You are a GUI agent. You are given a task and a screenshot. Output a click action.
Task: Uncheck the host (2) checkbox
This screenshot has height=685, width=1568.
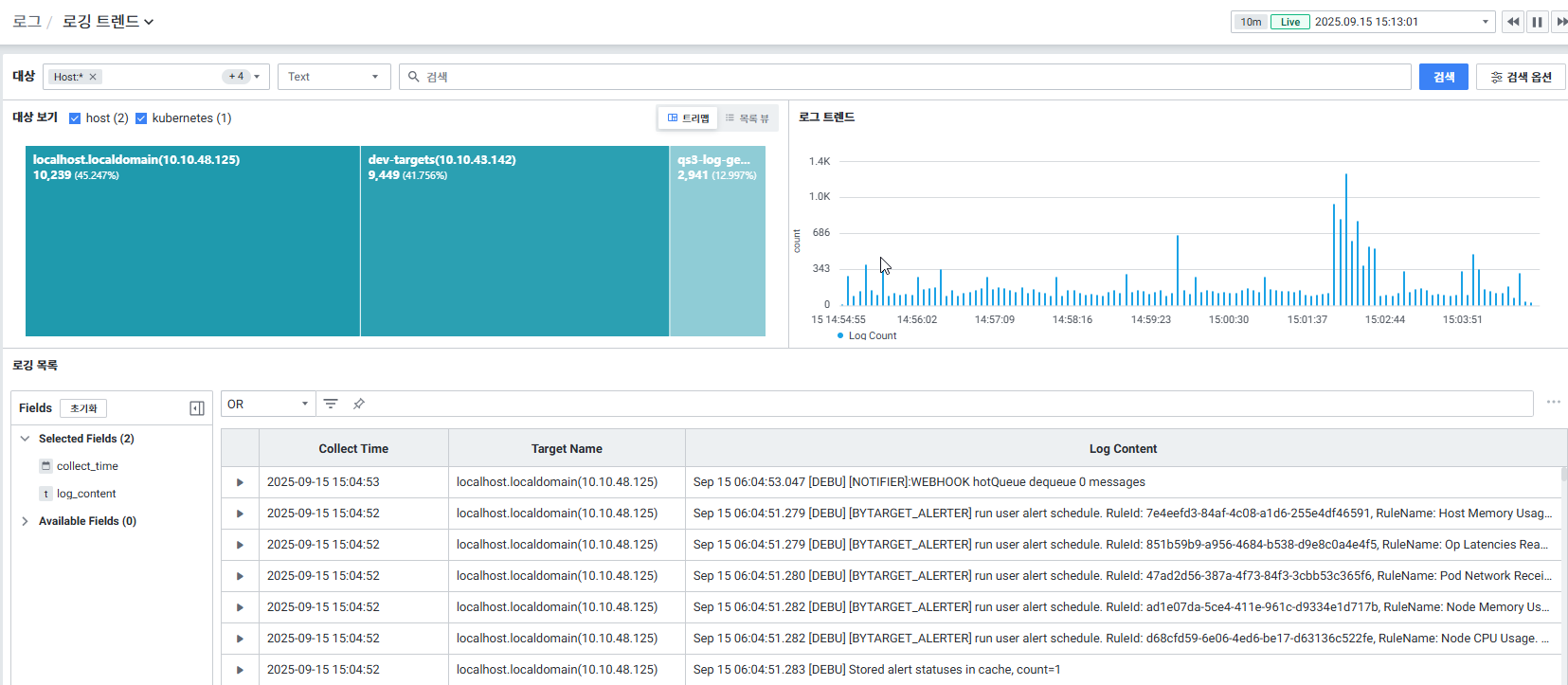coord(75,118)
